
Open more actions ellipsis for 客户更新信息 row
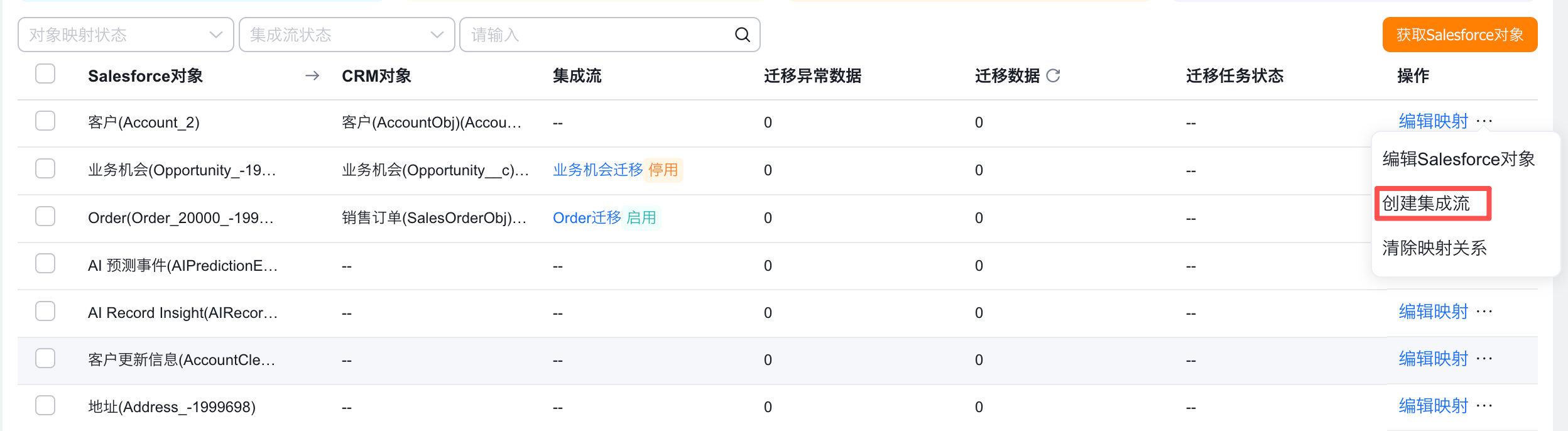pyautogui.click(x=1484, y=359)
